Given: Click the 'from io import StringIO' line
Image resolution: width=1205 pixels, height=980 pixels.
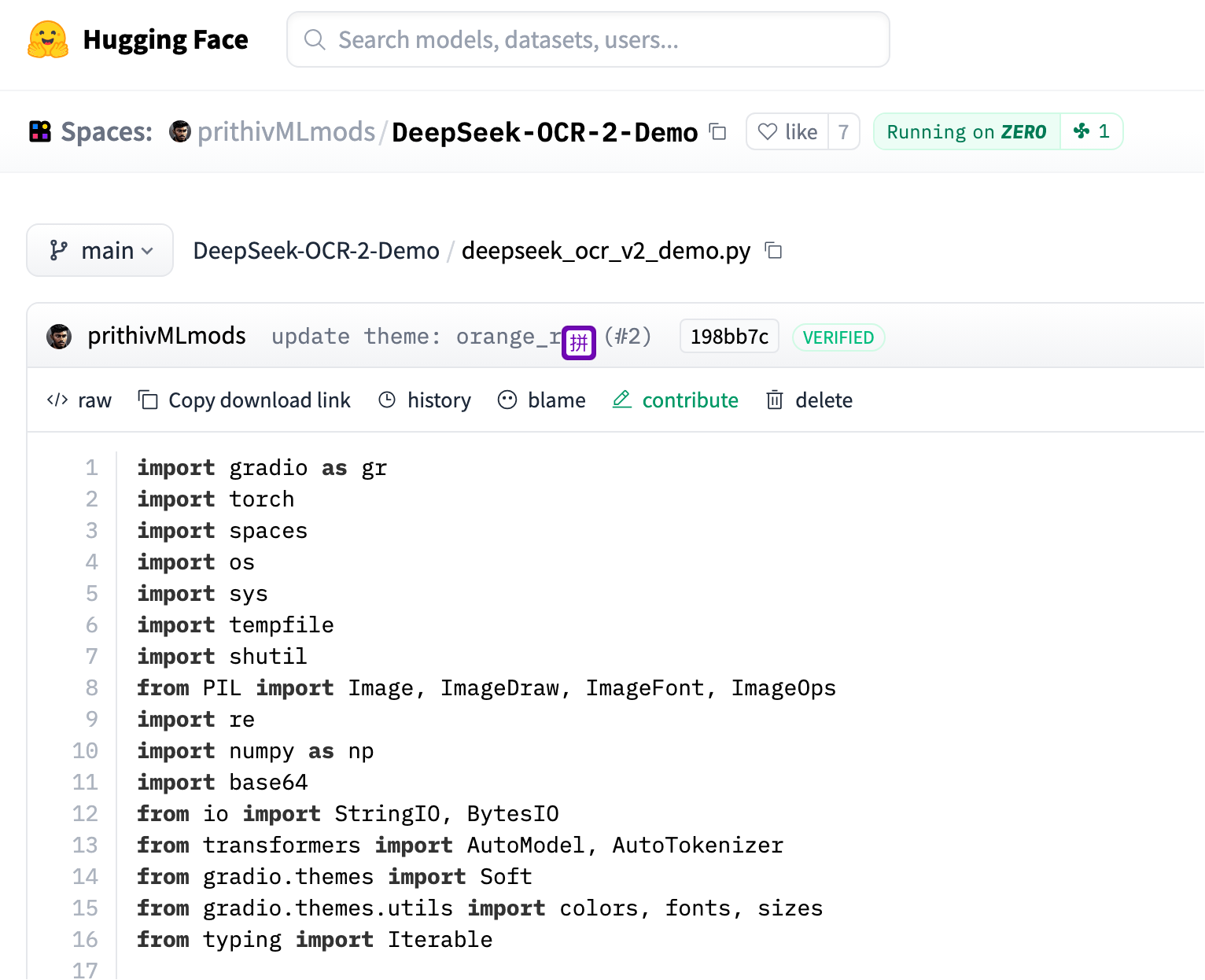Looking at the screenshot, I should (x=348, y=814).
